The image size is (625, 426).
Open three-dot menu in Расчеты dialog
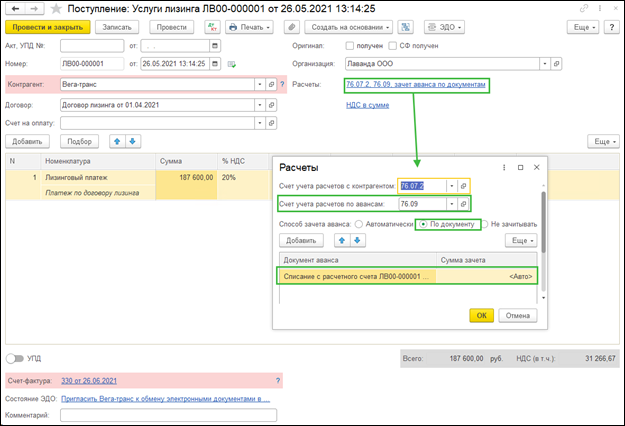click(x=504, y=168)
